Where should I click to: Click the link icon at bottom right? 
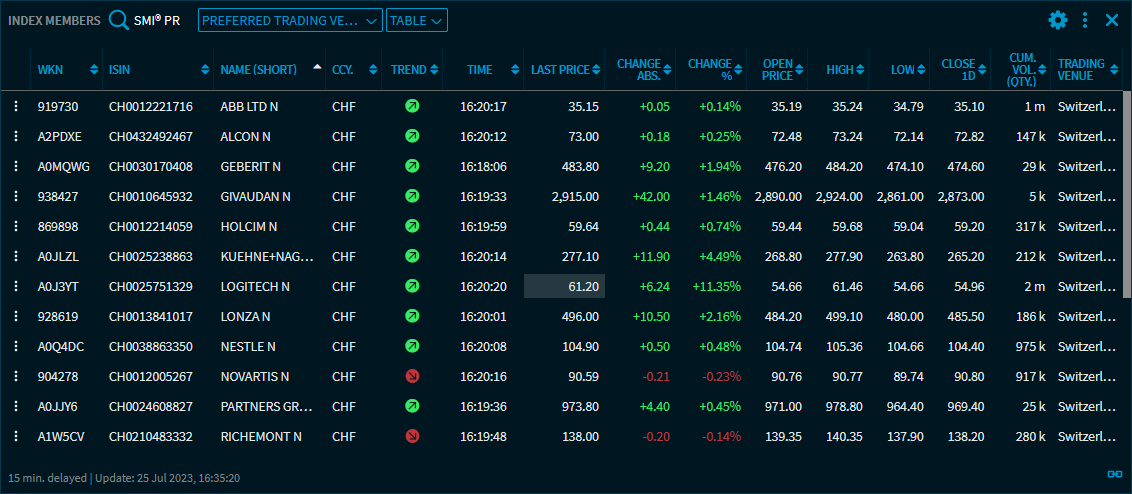coord(1115,474)
